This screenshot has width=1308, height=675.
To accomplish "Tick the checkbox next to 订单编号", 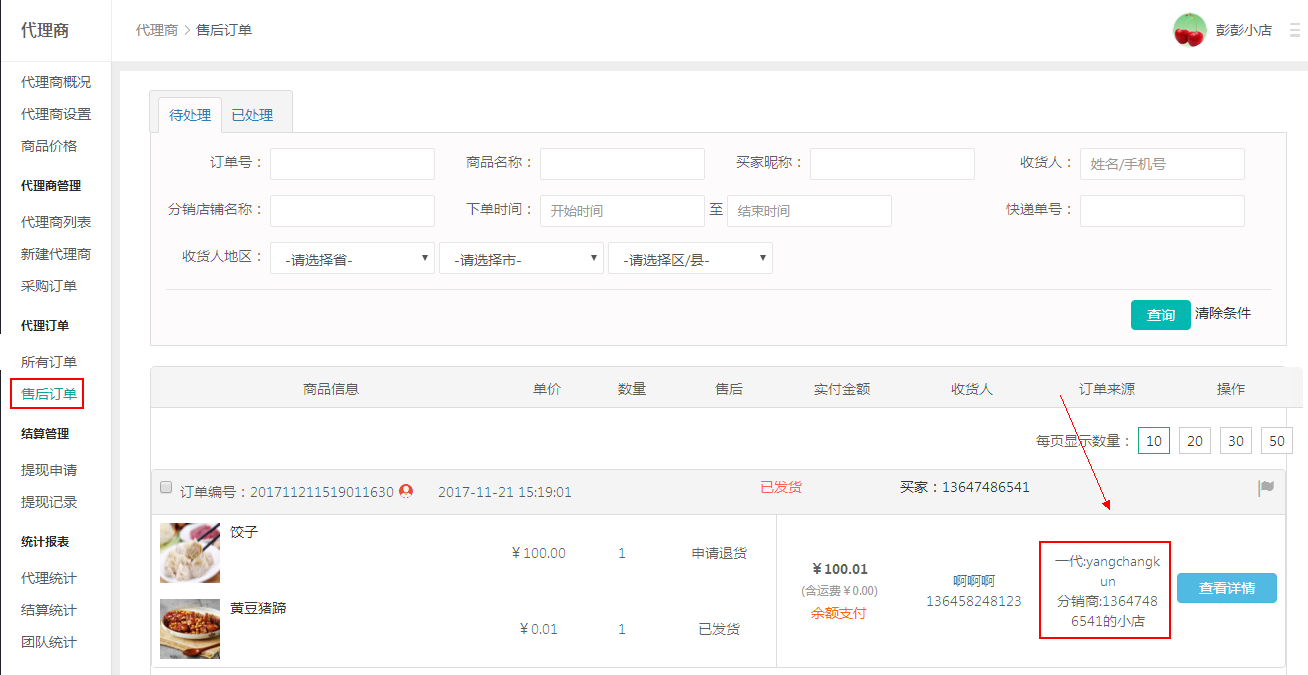I will (x=166, y=488).
